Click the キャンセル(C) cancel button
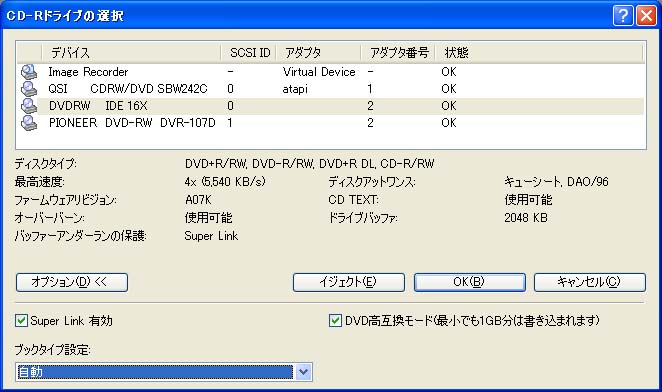Screen dimensions: 662x392 click(x=590, y=282)
